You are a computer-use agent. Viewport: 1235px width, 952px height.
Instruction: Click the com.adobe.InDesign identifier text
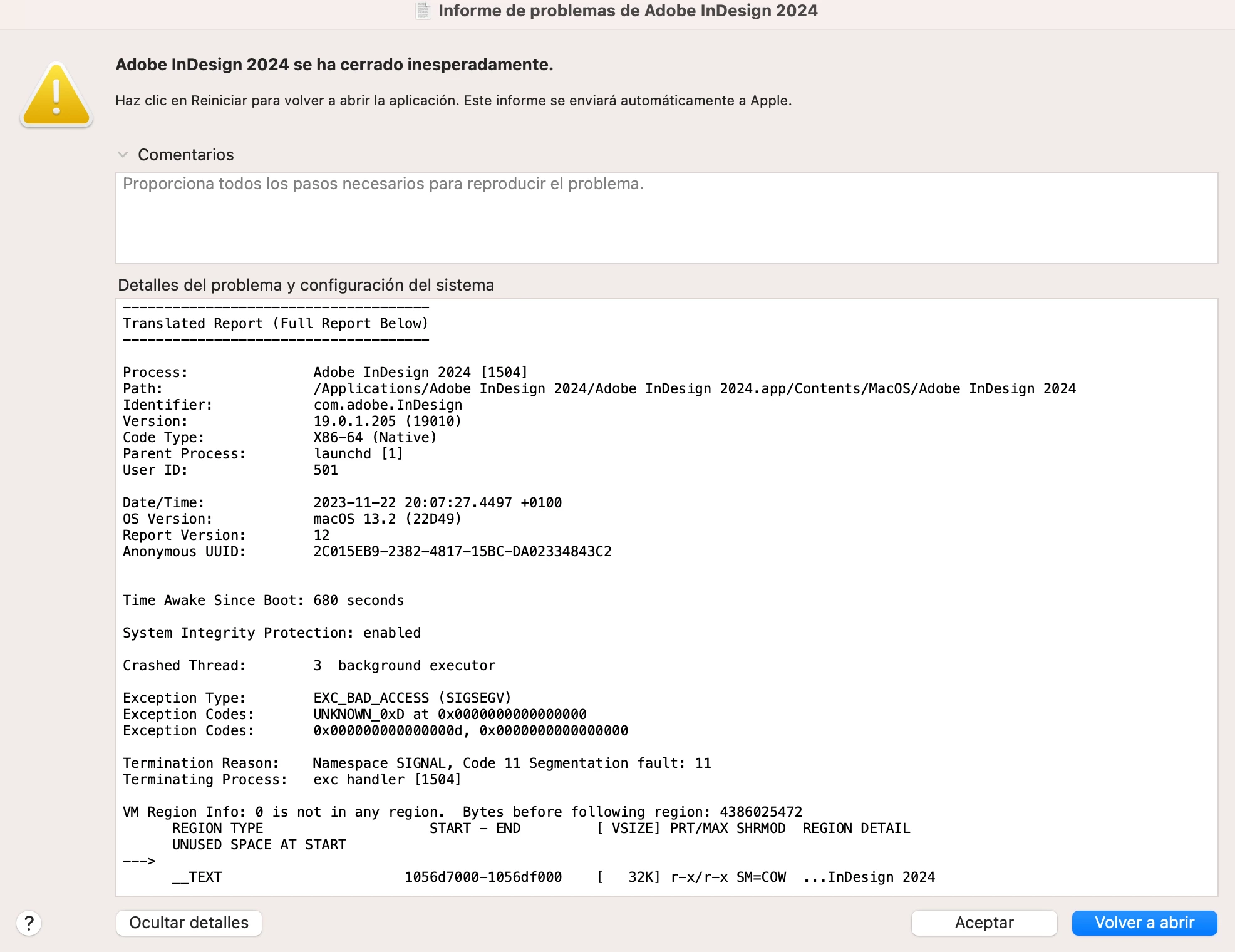click(388, 405)
